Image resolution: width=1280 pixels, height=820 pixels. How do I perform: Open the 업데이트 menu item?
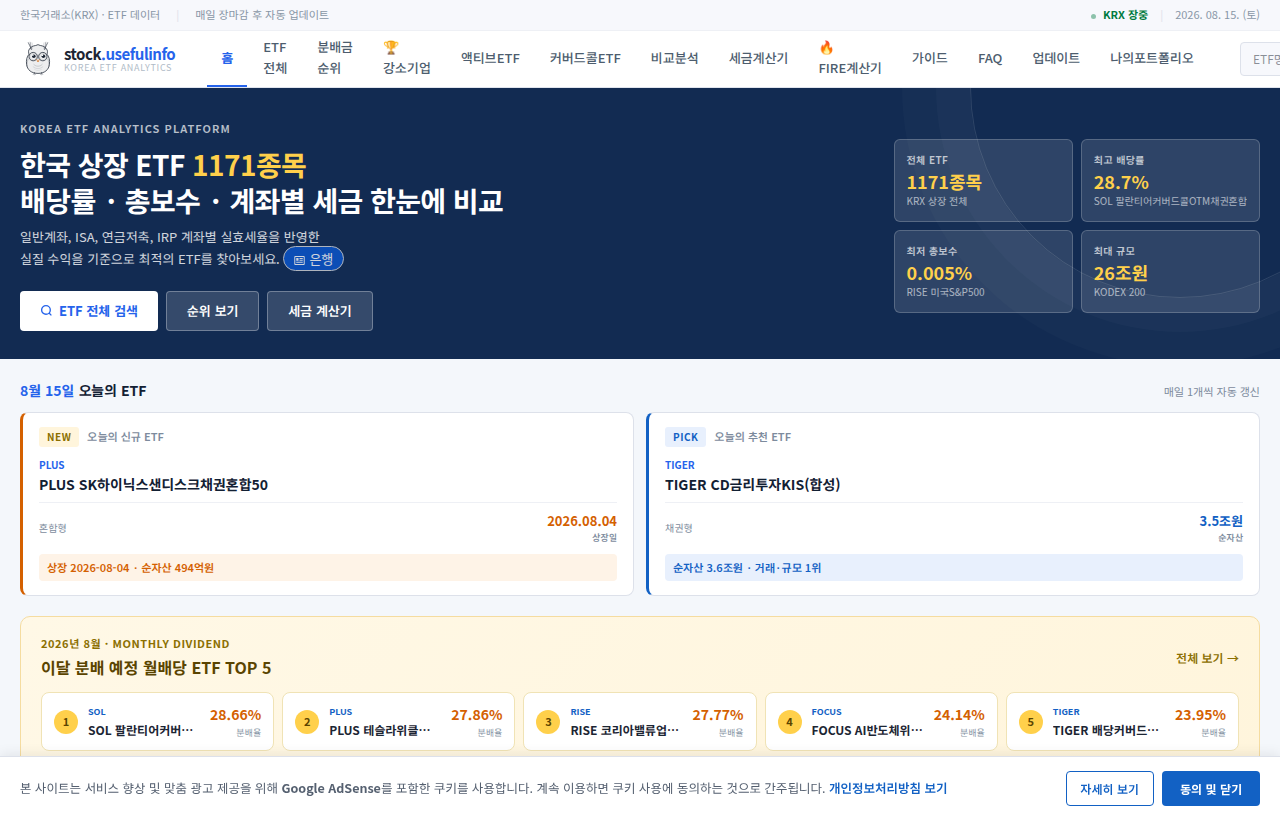(x=1056, y=58)
